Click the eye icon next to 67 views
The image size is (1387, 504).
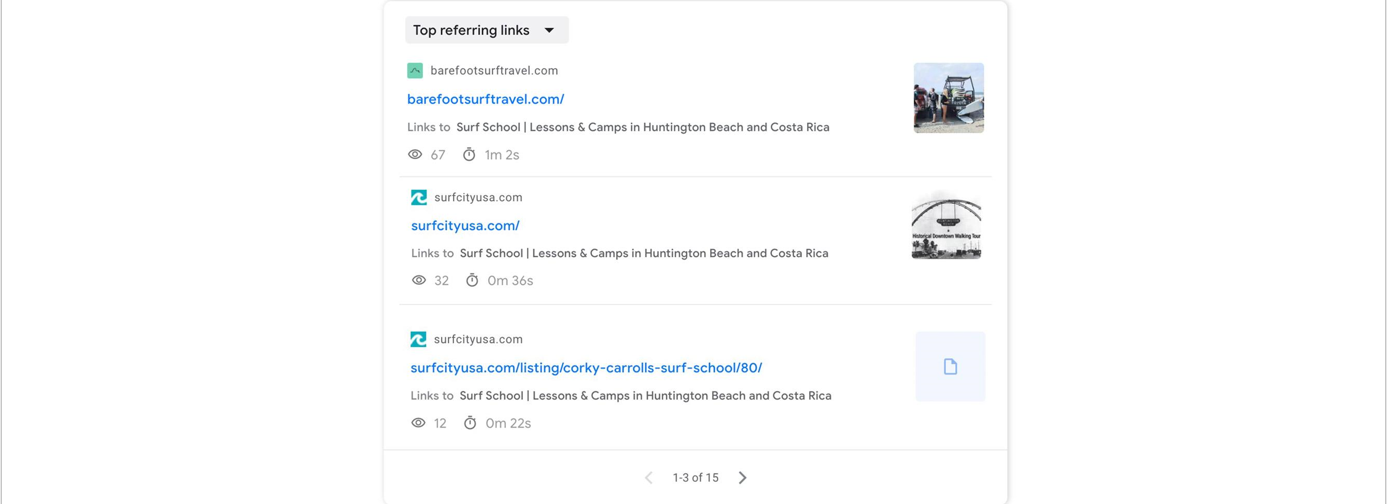(415, 155)
